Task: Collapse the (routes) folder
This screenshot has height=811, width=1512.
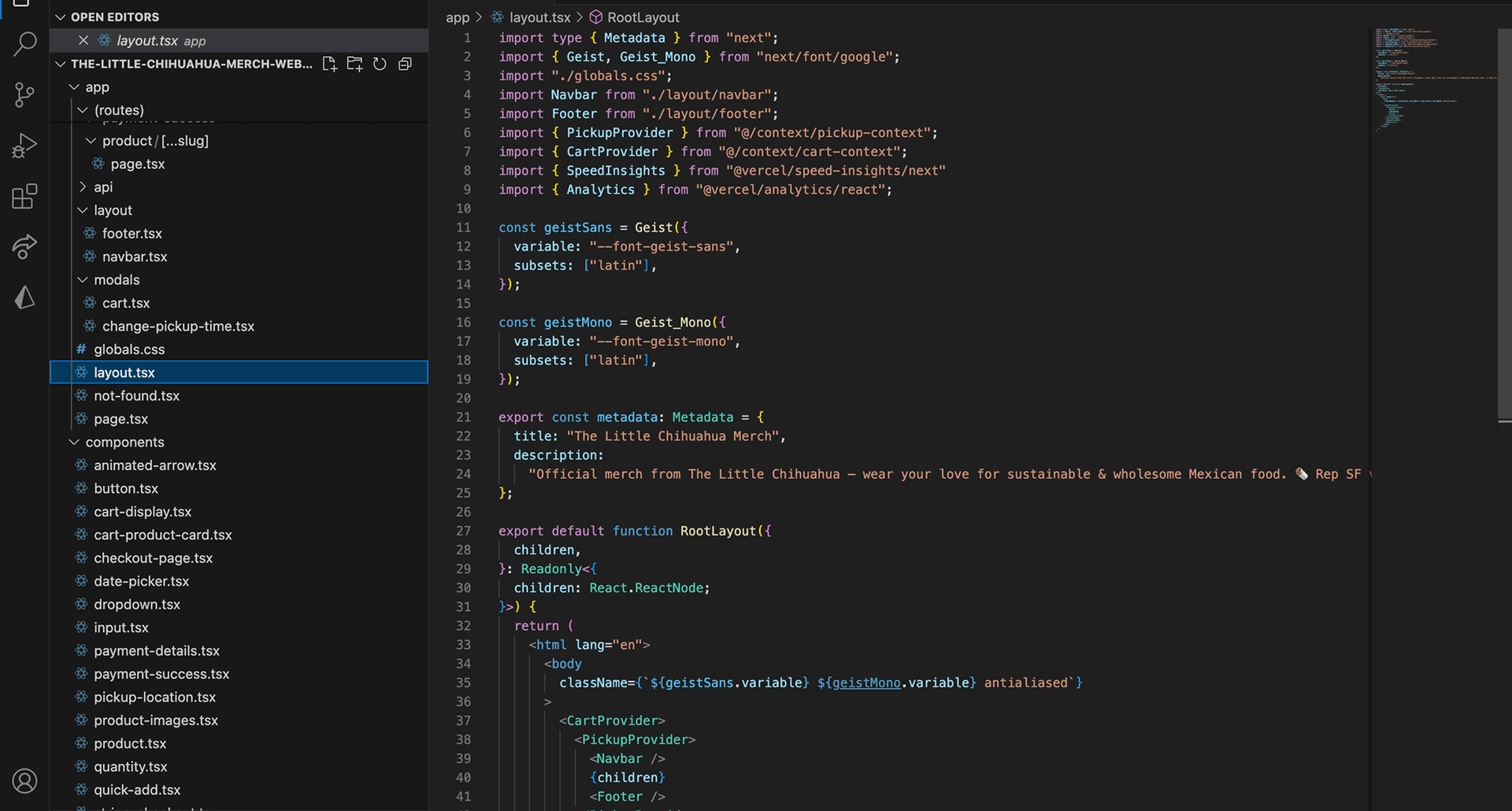Action: [83, 110]
